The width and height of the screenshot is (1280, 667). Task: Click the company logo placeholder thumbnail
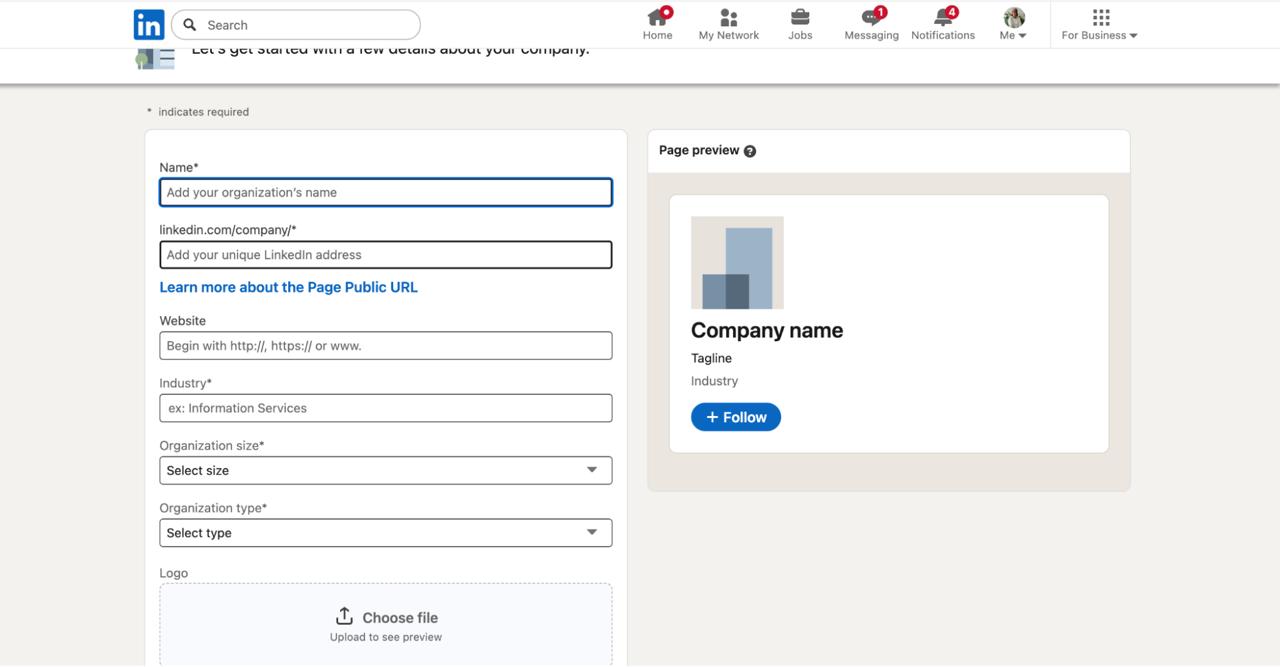tap(737, 263)
